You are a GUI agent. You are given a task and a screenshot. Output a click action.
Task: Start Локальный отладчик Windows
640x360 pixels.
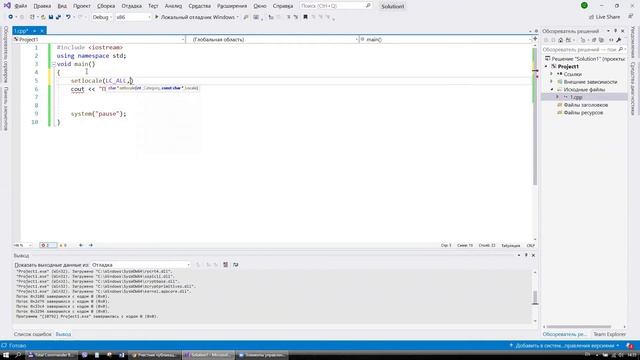point(196,17)
